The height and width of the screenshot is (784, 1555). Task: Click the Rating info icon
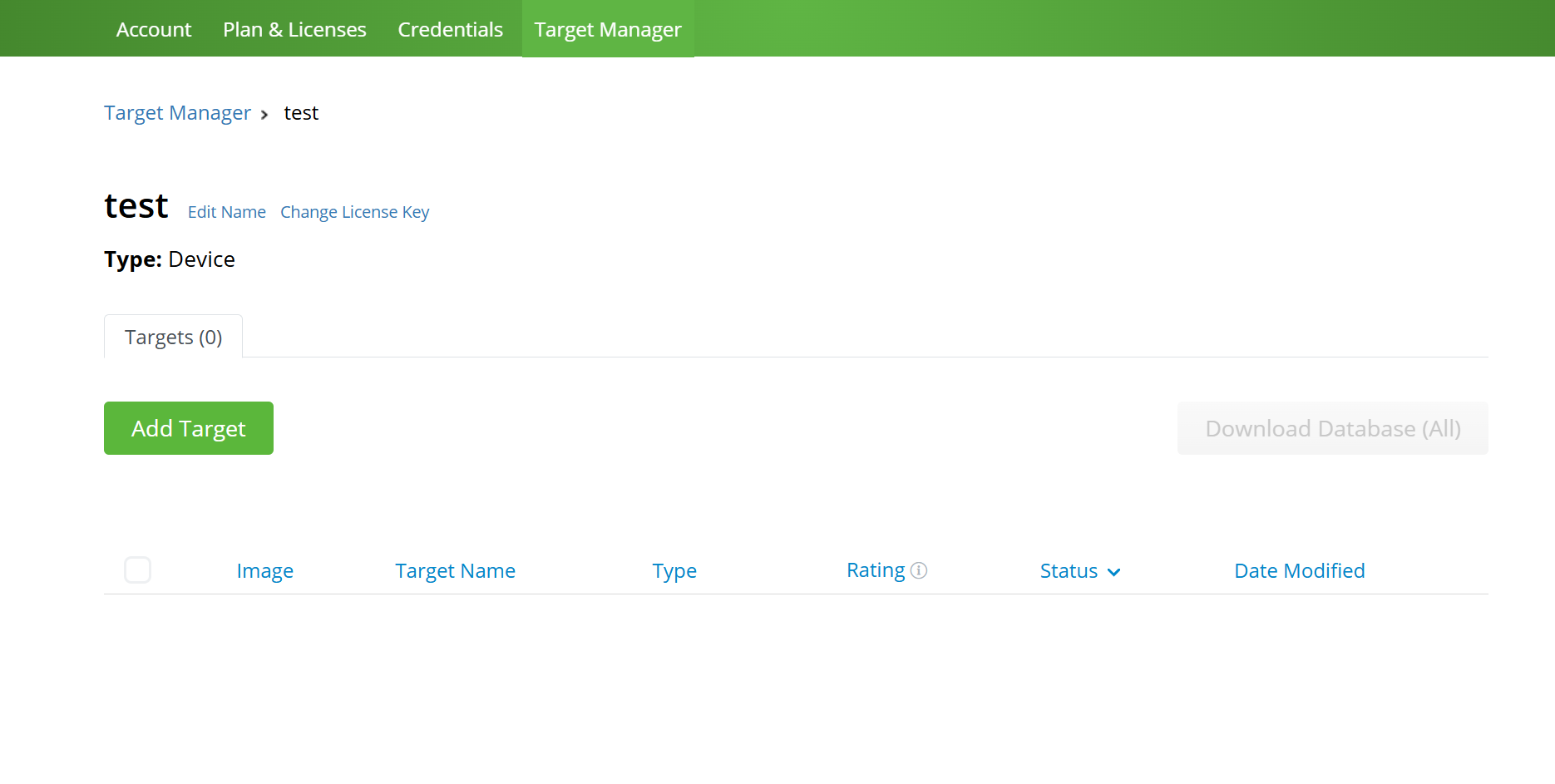pos(919,570)
